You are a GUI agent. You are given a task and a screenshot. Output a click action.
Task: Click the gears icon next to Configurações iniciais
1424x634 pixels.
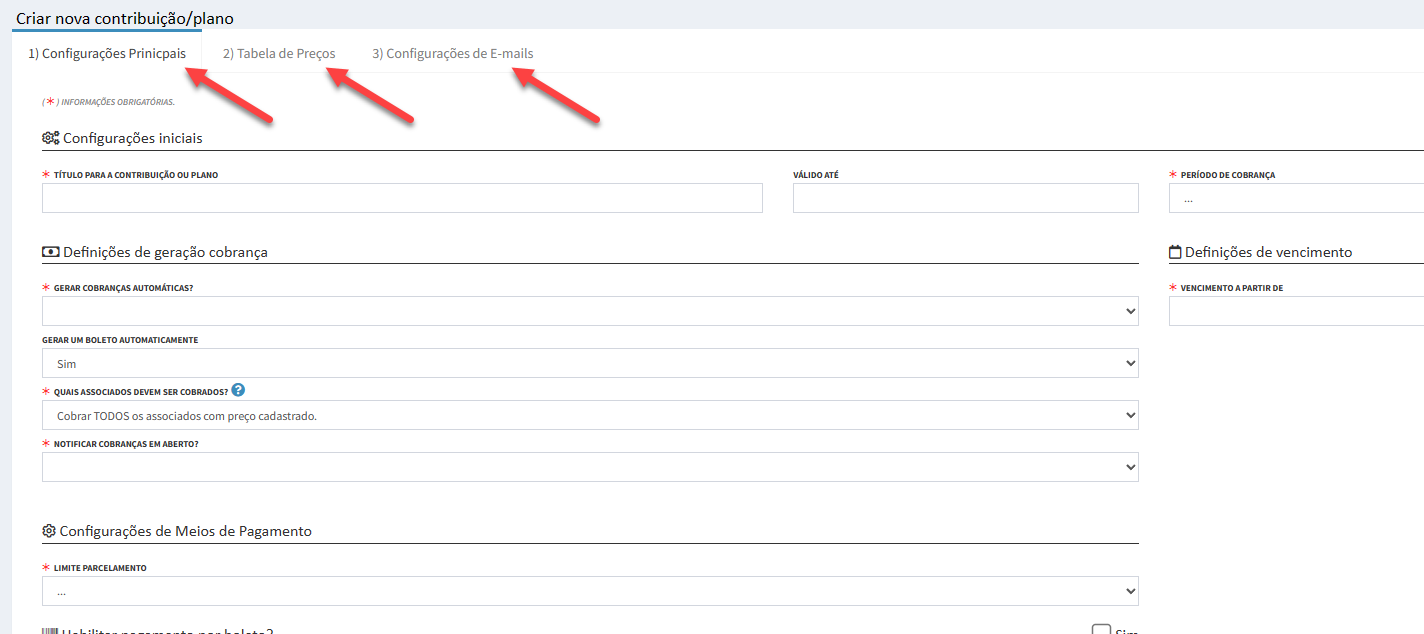pos(50,138)
